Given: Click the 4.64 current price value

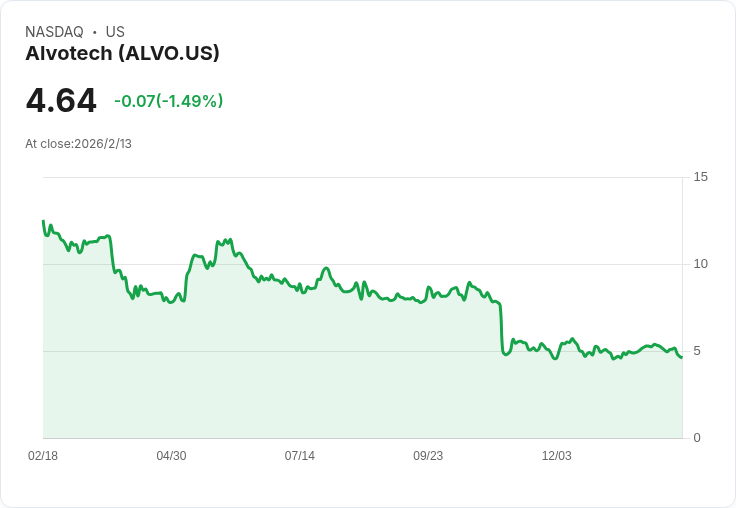Looking at the screenshot, I should [x=61, y=100].
